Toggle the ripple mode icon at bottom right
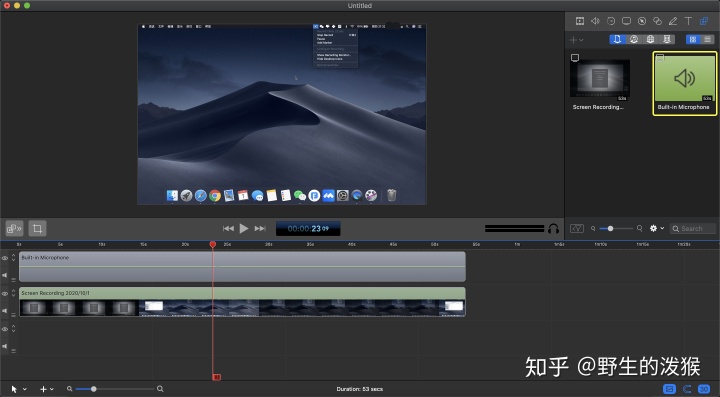Viewport: 720px width, 397px height. (687, 389)
